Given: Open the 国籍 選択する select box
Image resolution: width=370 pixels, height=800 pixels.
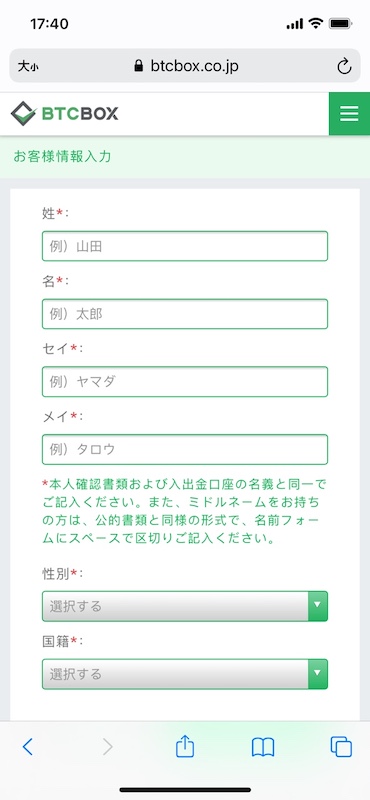Looking at the screenshot, I should (185, 674).
